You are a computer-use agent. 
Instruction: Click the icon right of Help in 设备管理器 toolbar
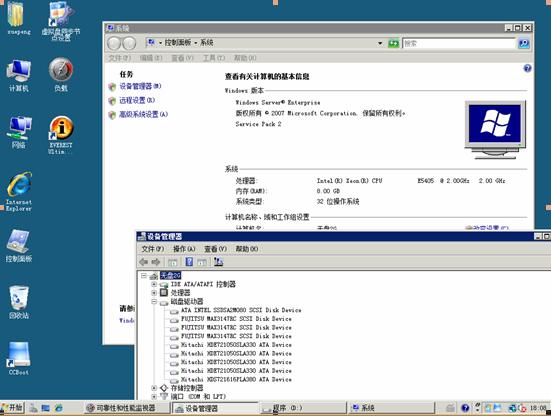pos(202,262)
